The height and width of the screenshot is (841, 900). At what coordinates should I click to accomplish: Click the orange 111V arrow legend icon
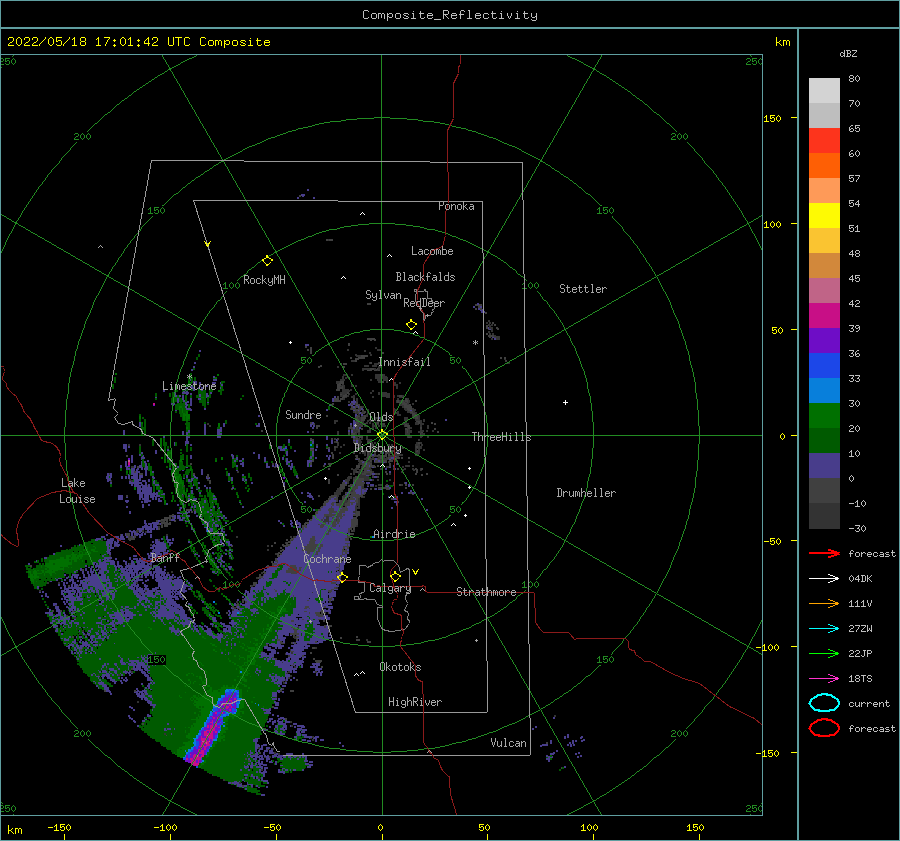[824, 603]
